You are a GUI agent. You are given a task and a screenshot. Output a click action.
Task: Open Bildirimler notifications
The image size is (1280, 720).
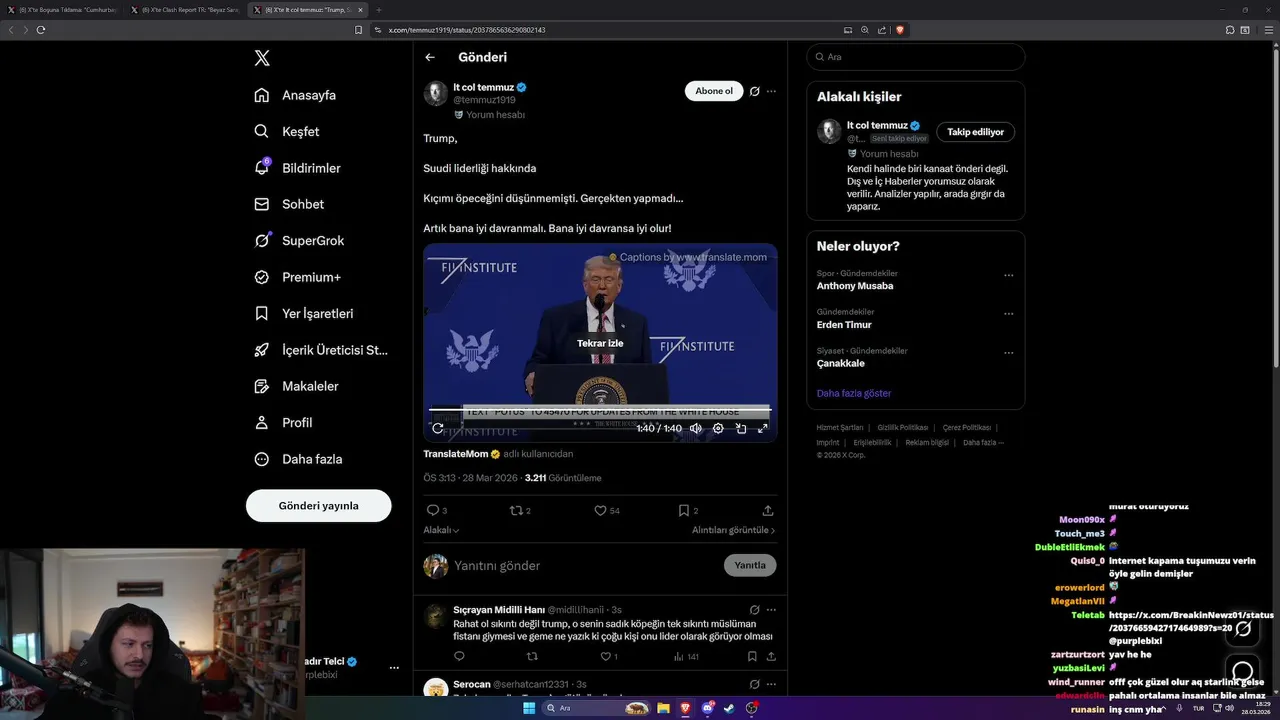[x=297, y=168]
